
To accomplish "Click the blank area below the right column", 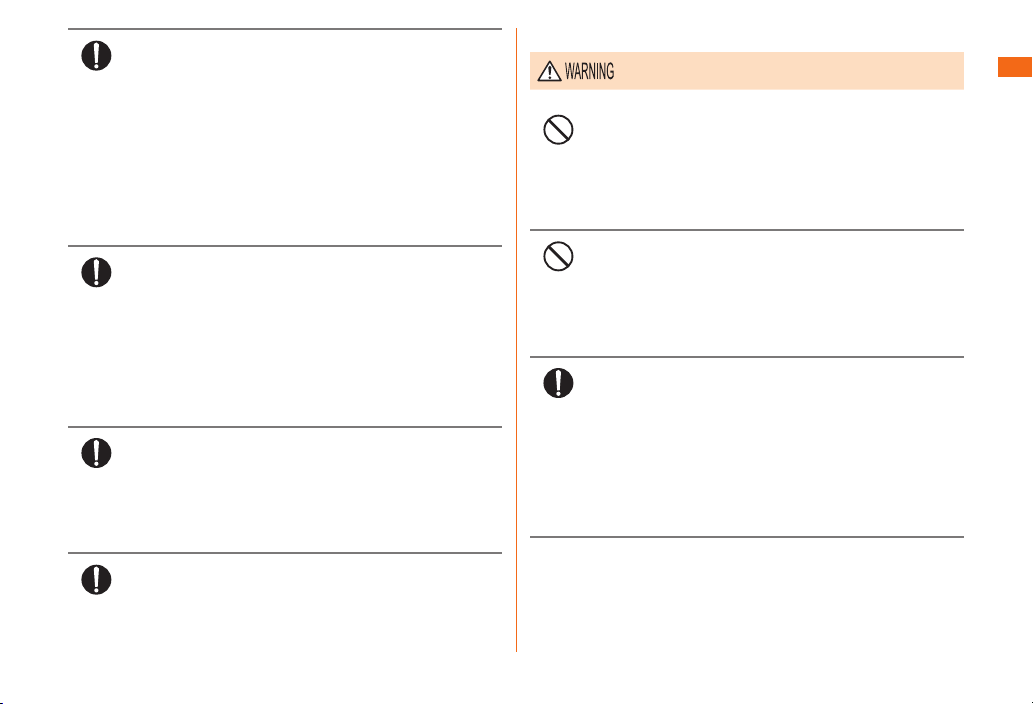I will tap(746, 595).
